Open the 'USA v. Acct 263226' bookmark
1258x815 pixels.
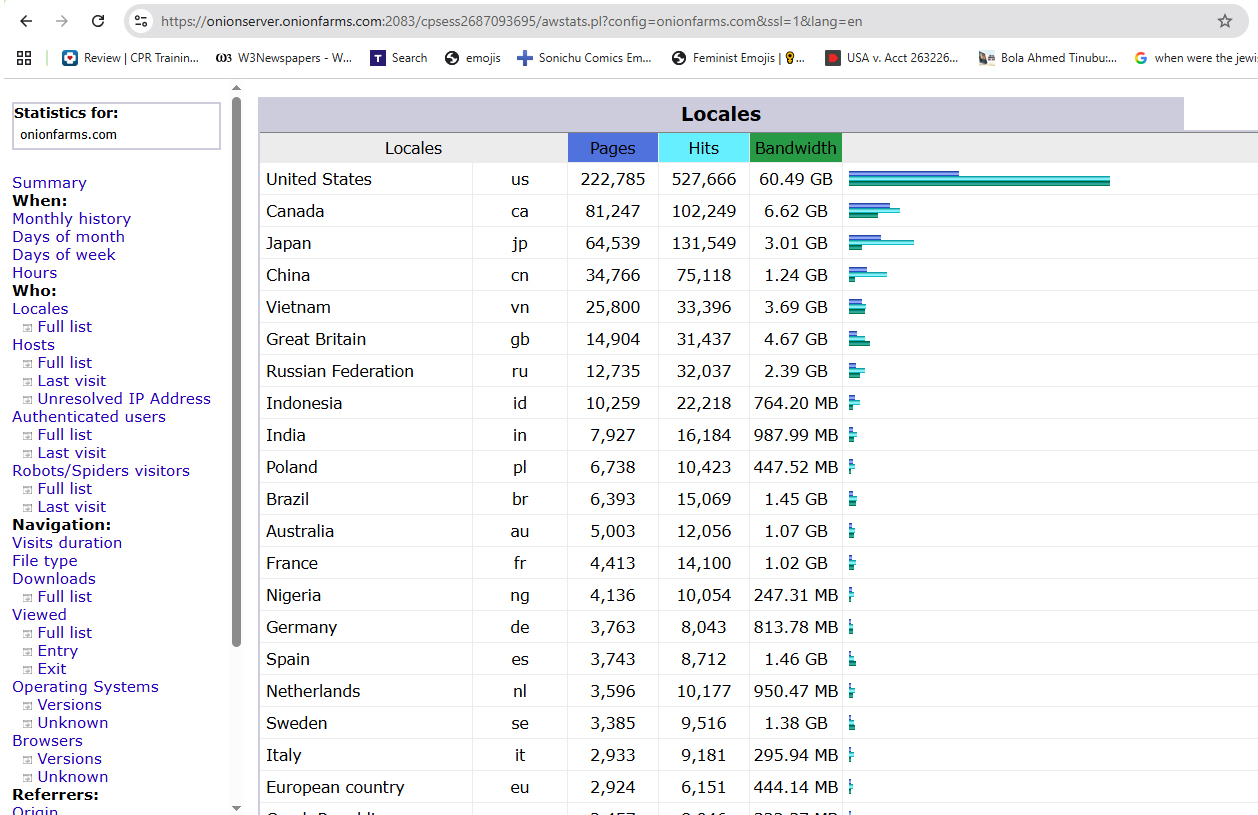coord(891,58)
